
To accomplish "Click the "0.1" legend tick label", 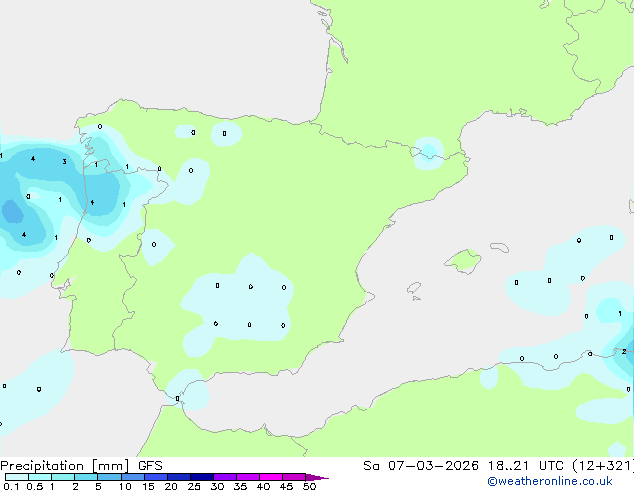I will 11,486.
